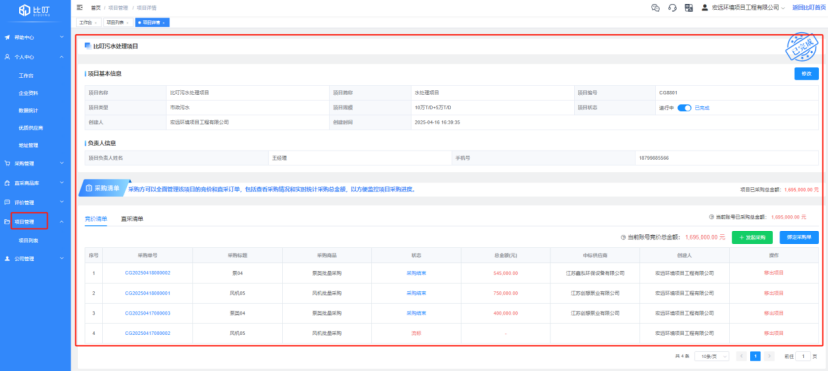The height and width of the screenshot is (372, 829).
Task: Click the blue 修改 button
Action: [x=806, y=74]
